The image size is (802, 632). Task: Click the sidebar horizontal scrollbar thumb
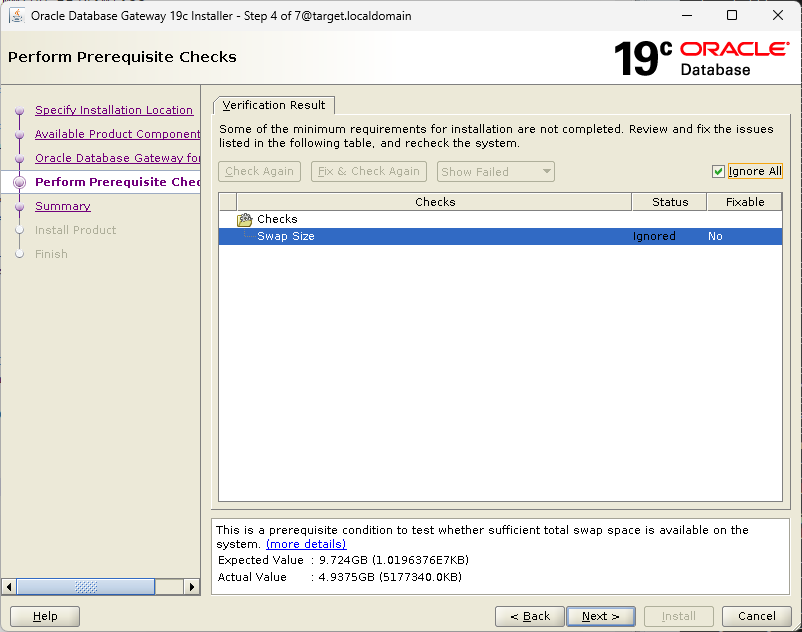(86, 586)
